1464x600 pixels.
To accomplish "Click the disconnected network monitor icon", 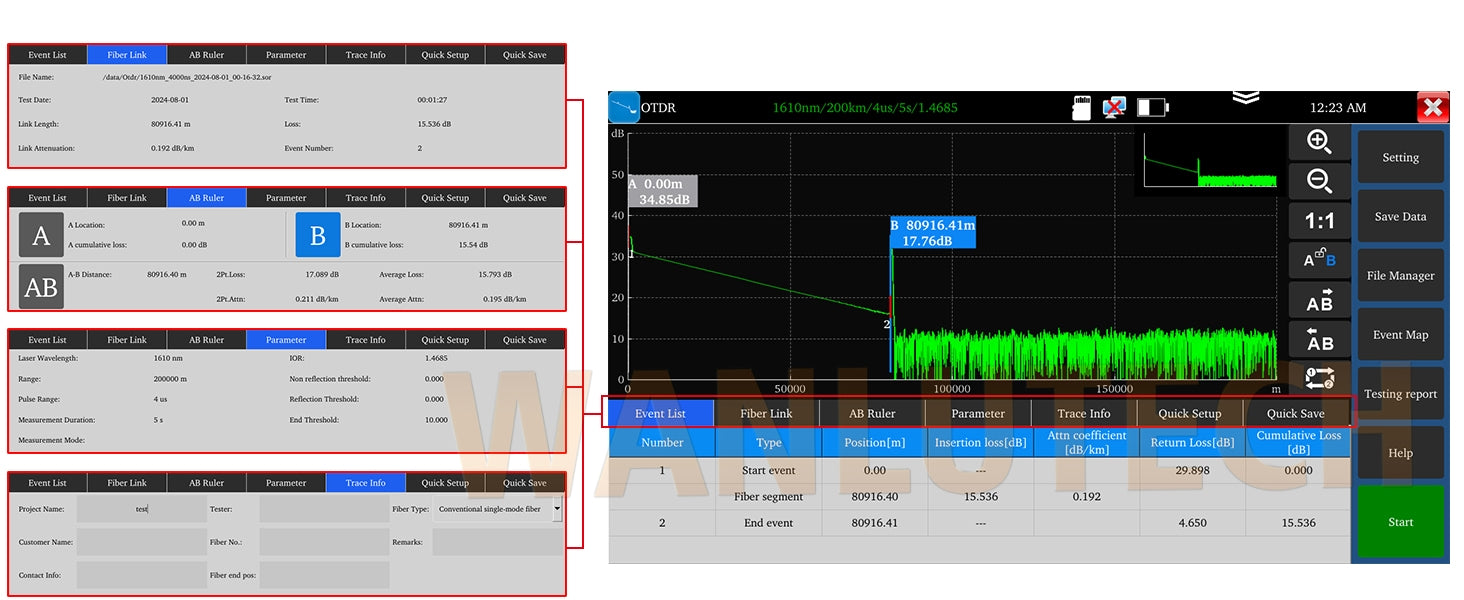I will [1115, 107].
